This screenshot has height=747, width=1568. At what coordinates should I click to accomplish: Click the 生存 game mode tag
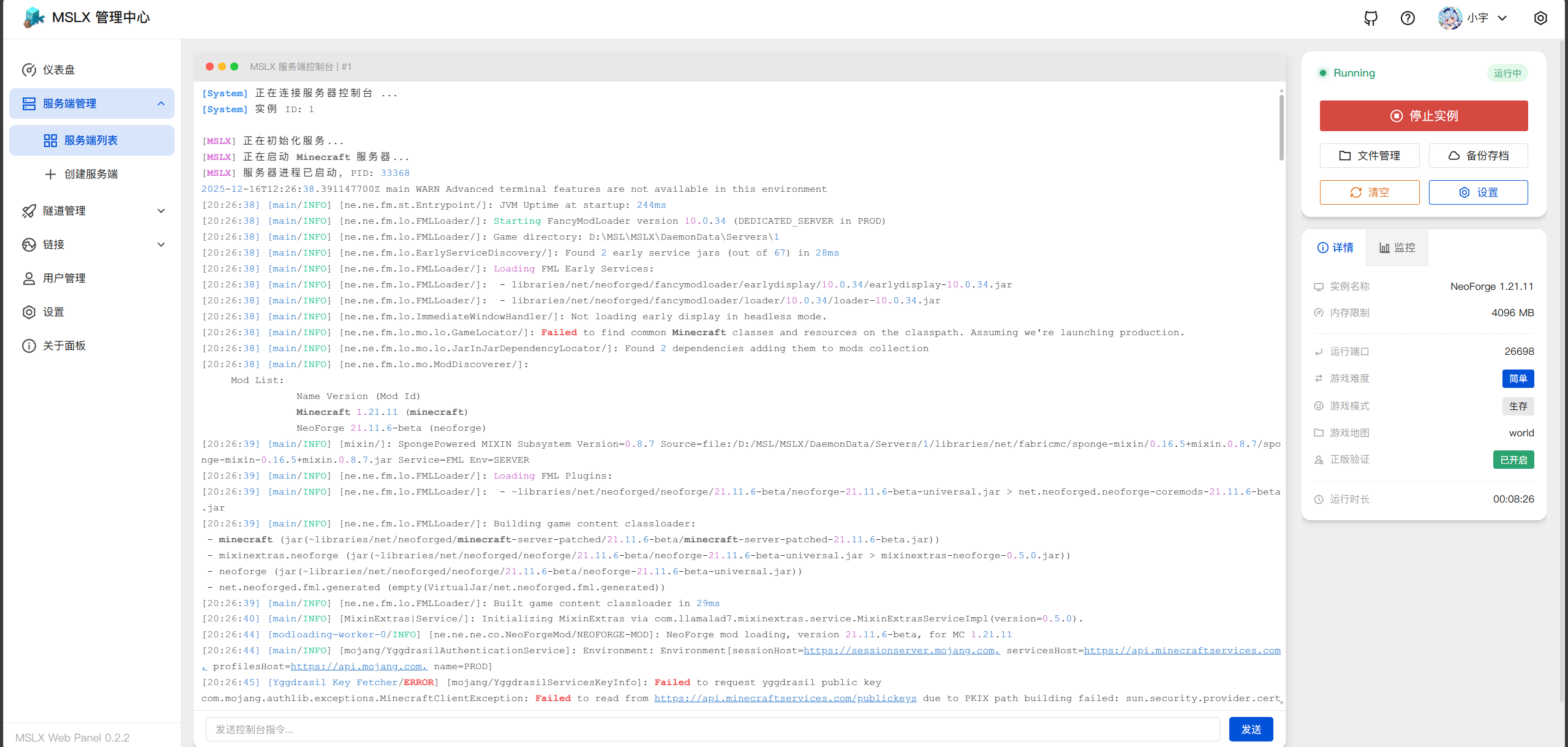click(x=1518, y=406)
